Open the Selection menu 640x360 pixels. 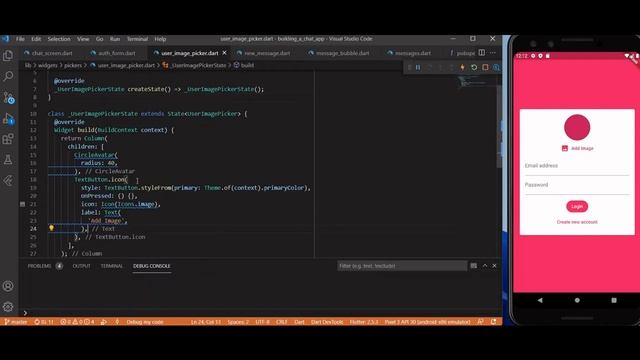[59, 39]
